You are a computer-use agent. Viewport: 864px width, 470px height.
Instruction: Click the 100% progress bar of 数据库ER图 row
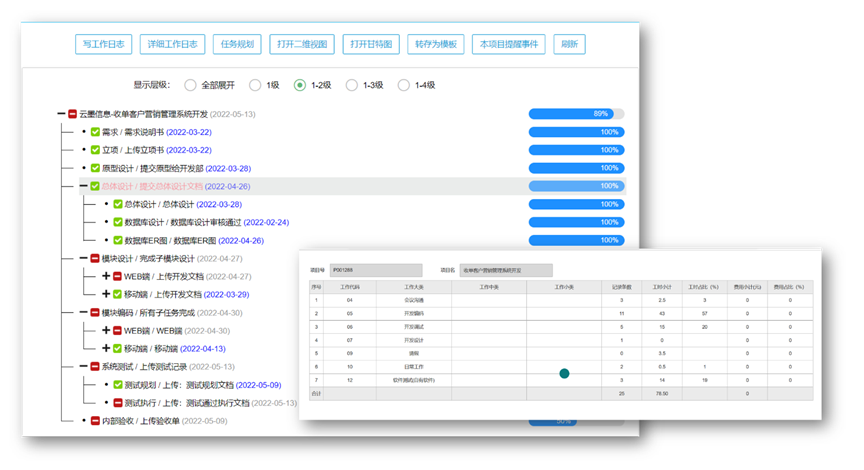tap(576, 240)
